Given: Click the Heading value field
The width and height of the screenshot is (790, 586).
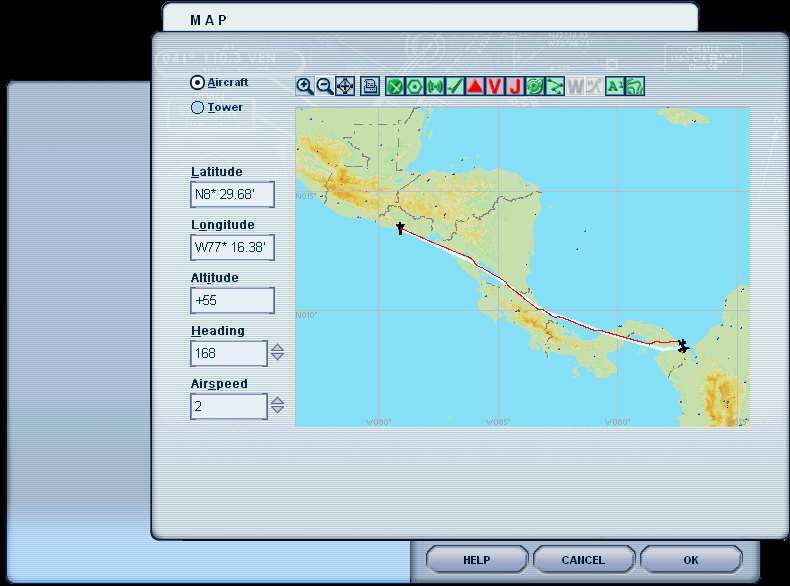Looking at the screenshot, I should point(229,353).
